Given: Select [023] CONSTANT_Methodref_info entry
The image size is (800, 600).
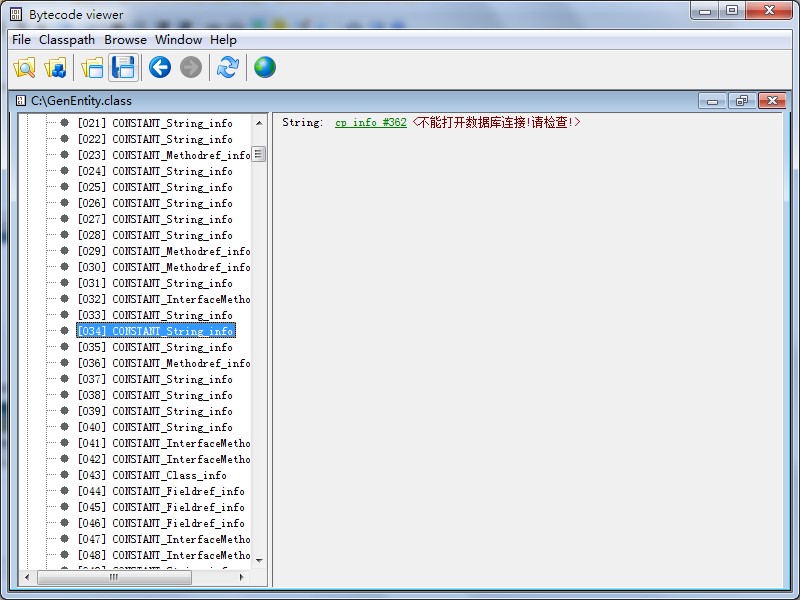Looking at the screenshot, I should tap(164, 155).
